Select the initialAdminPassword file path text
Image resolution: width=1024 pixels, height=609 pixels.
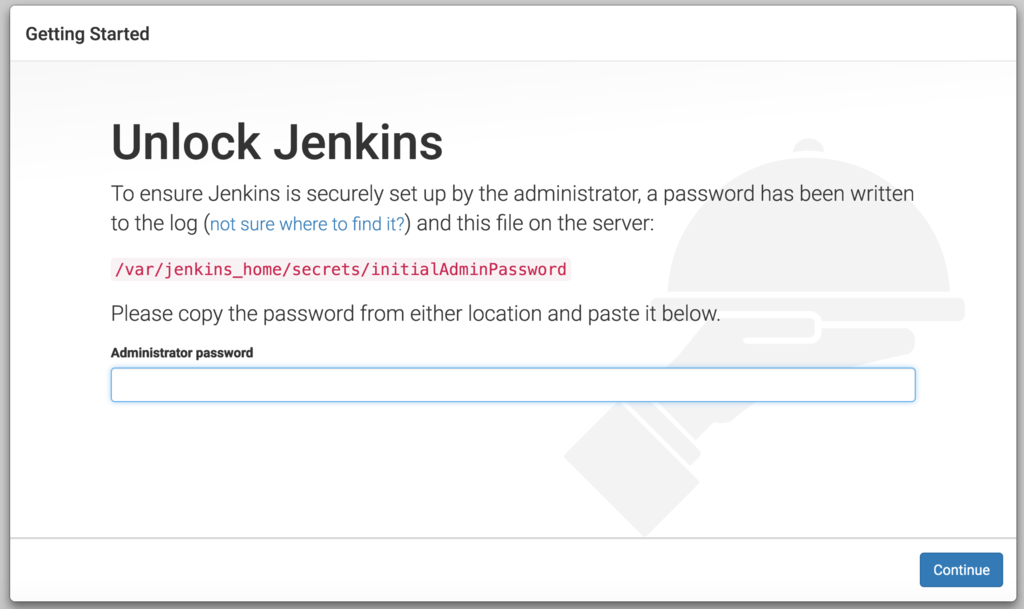coord(340,269)
